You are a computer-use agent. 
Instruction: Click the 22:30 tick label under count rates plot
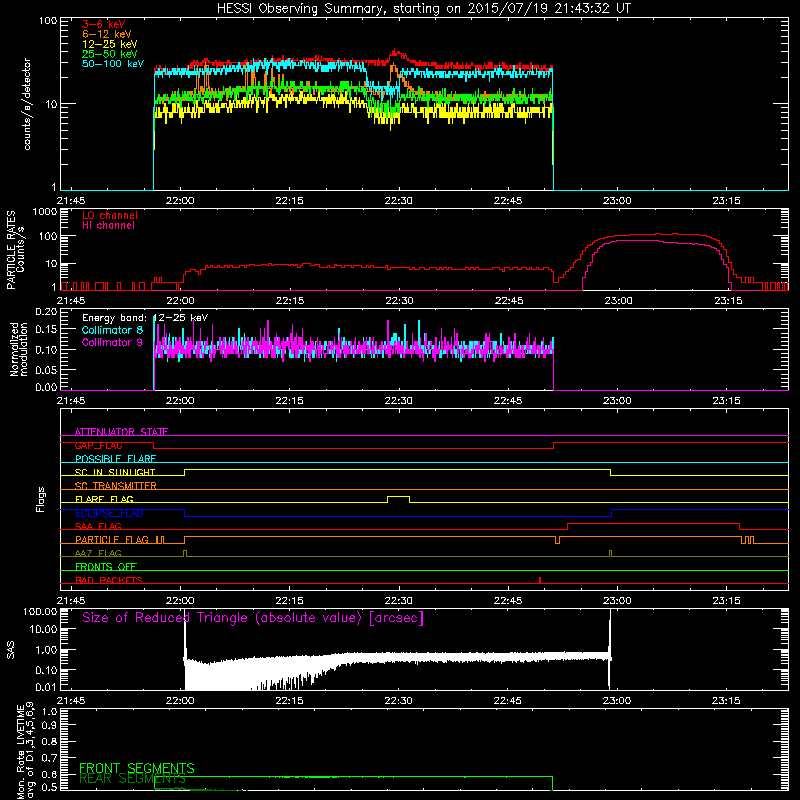[398, 201]
